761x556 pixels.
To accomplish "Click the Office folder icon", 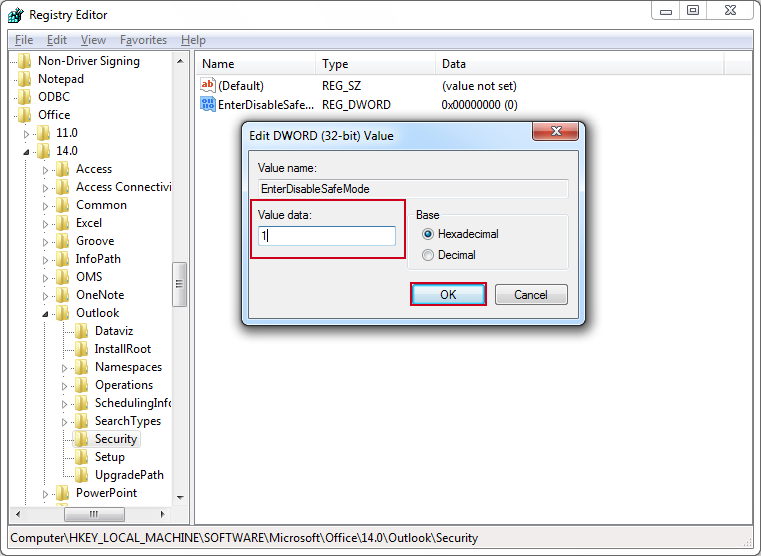I will tap(25, 114).
